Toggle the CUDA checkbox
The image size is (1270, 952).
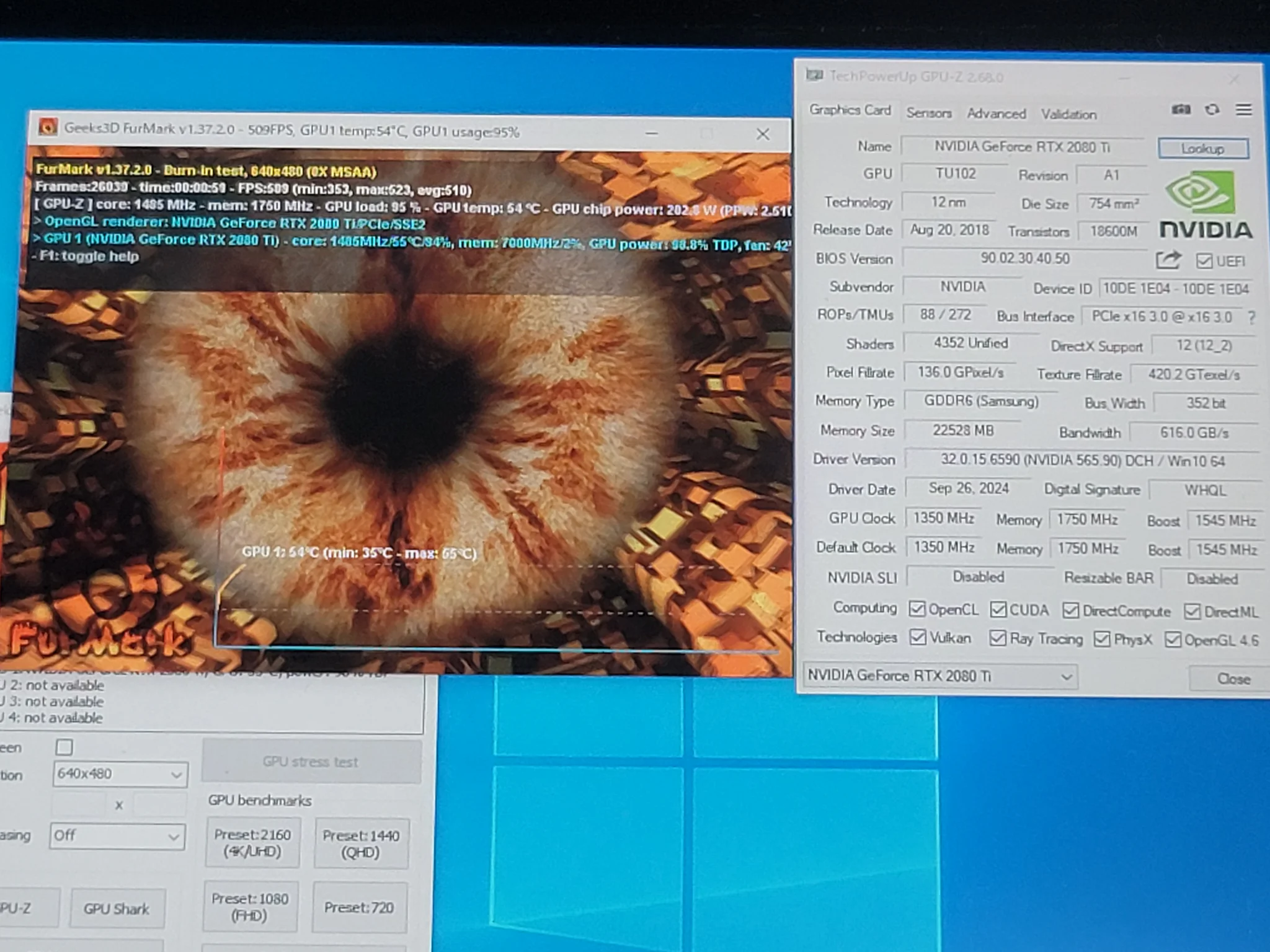pos(998,609)
